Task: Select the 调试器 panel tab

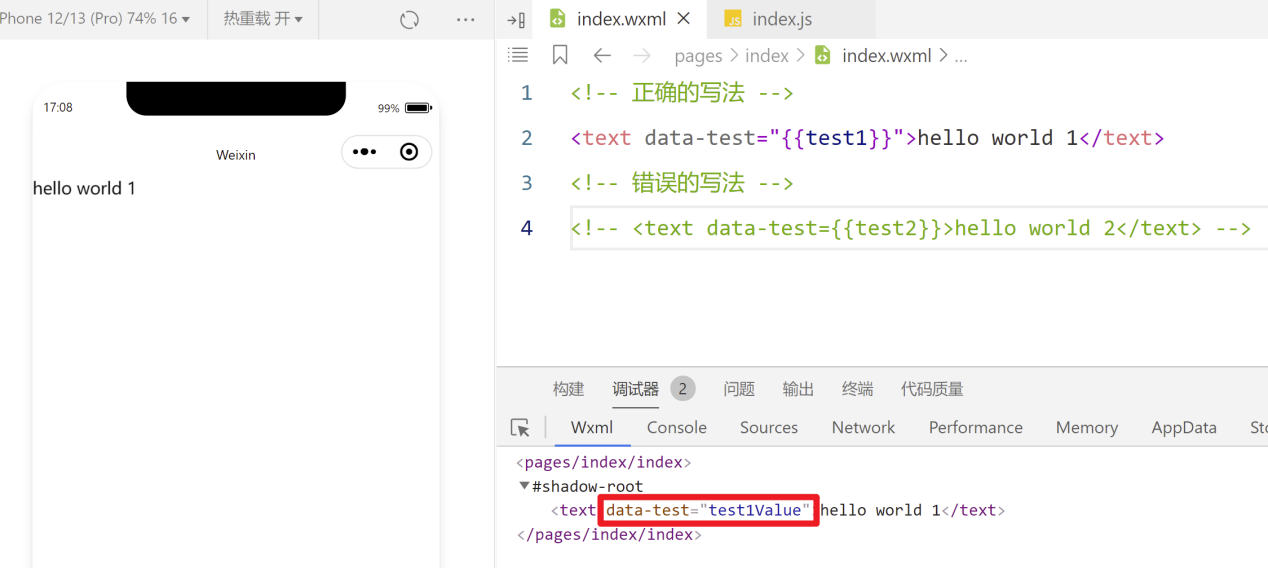Action: pos(636,389)
